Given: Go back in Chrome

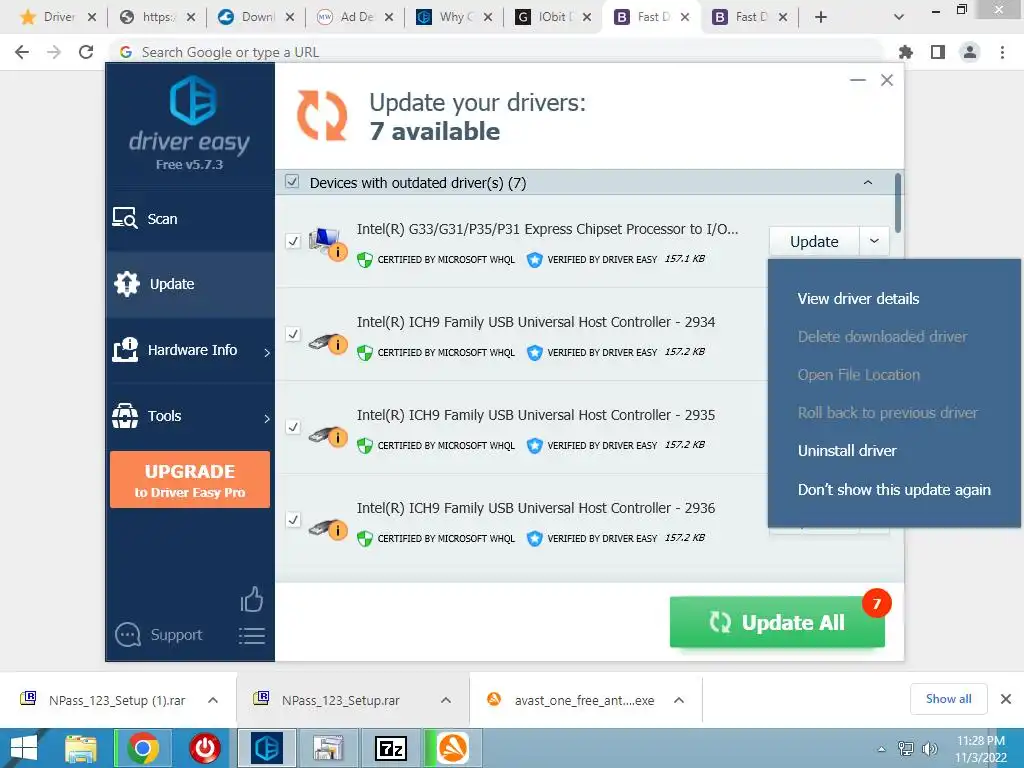Looking at the screenshot, I should [22, 52].
